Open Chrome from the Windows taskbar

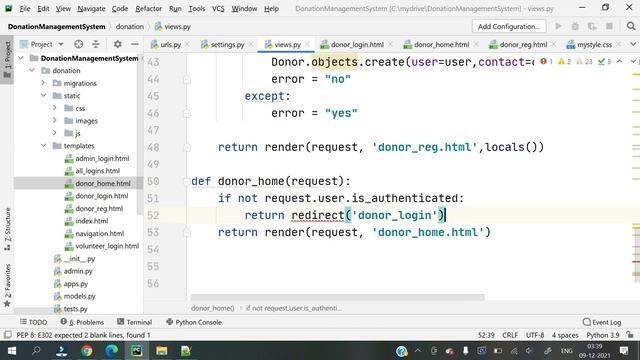[x=87, y=351]
